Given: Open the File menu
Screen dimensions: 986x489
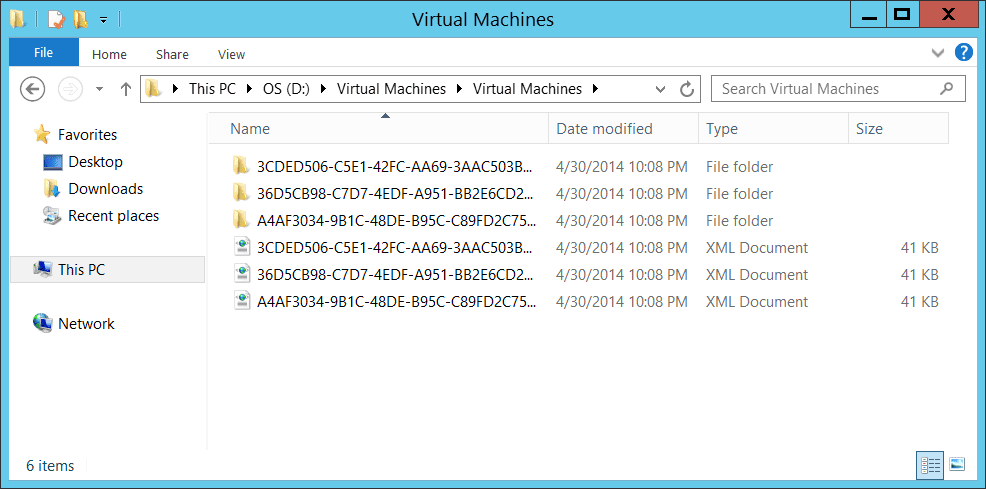Looking at the screenshot, I should point(44,54).
